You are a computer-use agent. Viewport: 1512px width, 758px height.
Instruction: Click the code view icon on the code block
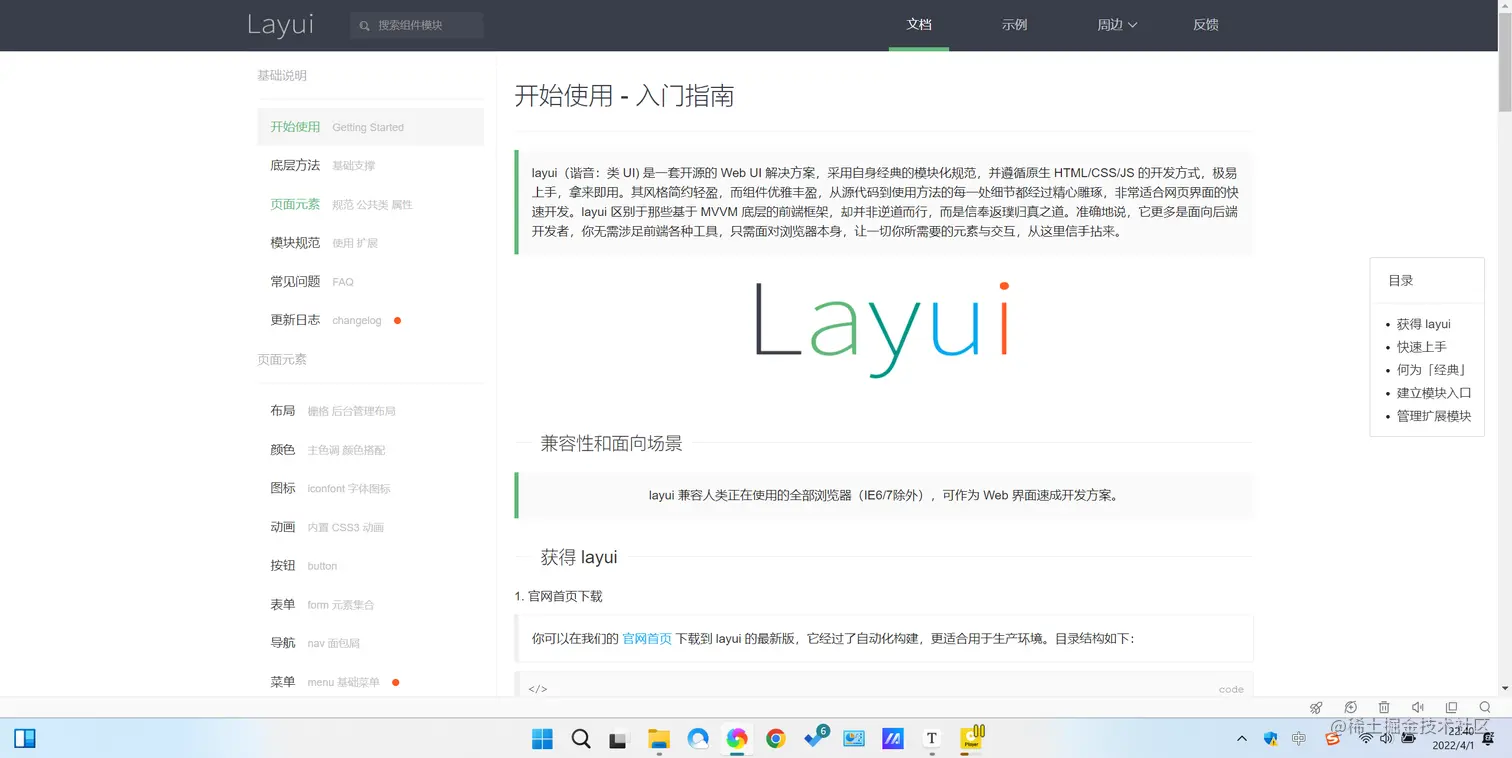[537, 689]
